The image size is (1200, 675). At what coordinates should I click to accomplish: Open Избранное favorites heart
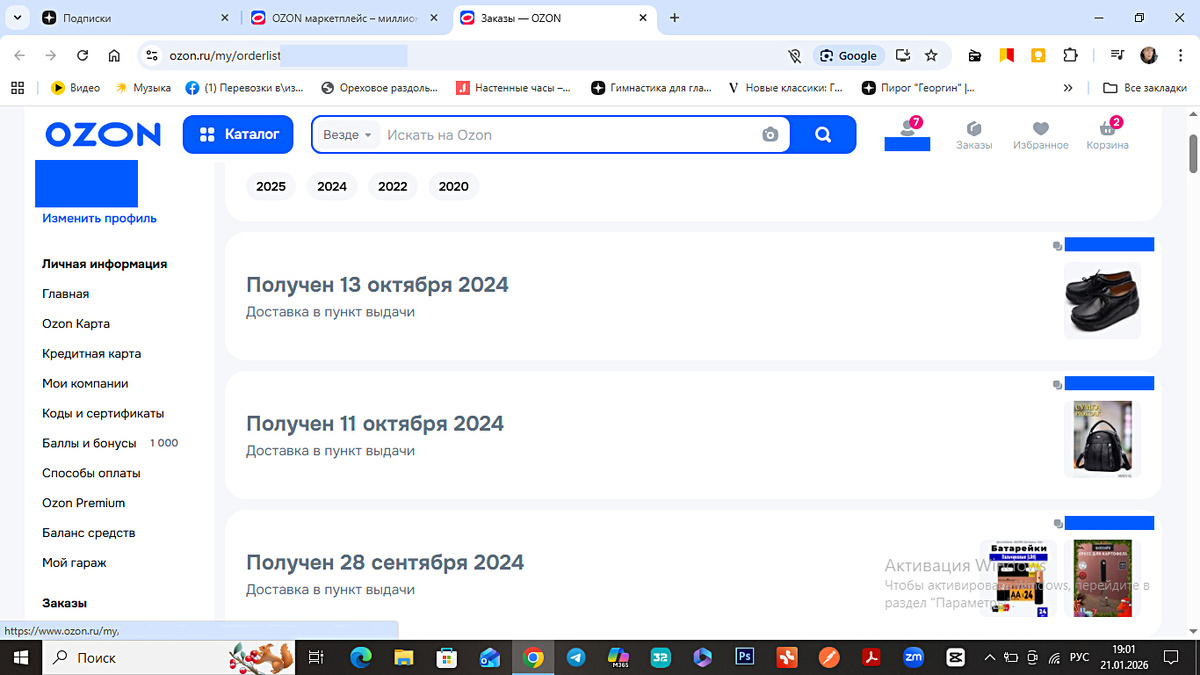pyautogui.click(x=1040, y=134)
